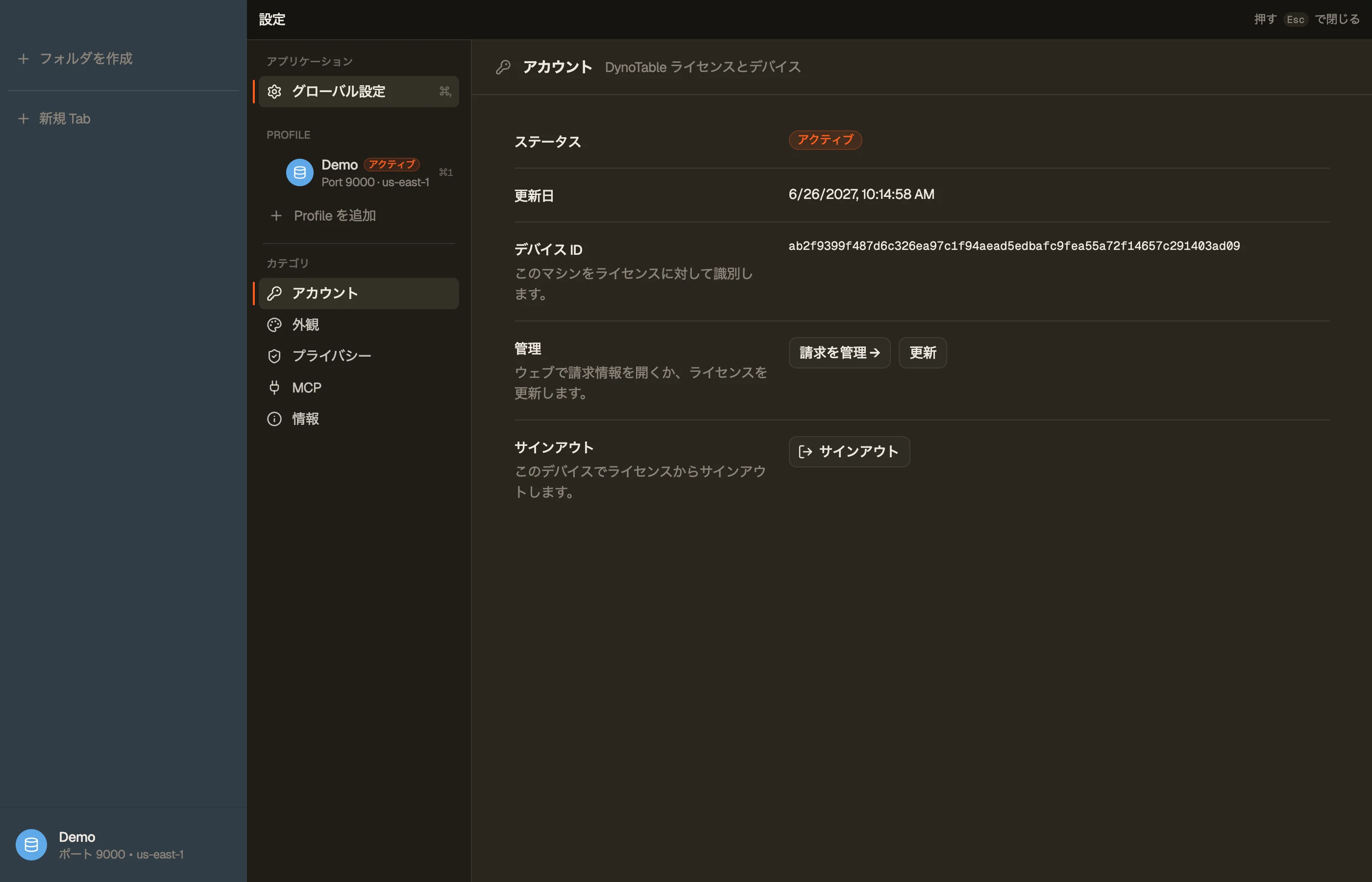Click DynoTable ライセンスとデバイス subtitle
The height and width of the screenshot is (882, 1372).
[x=703, y=67]
